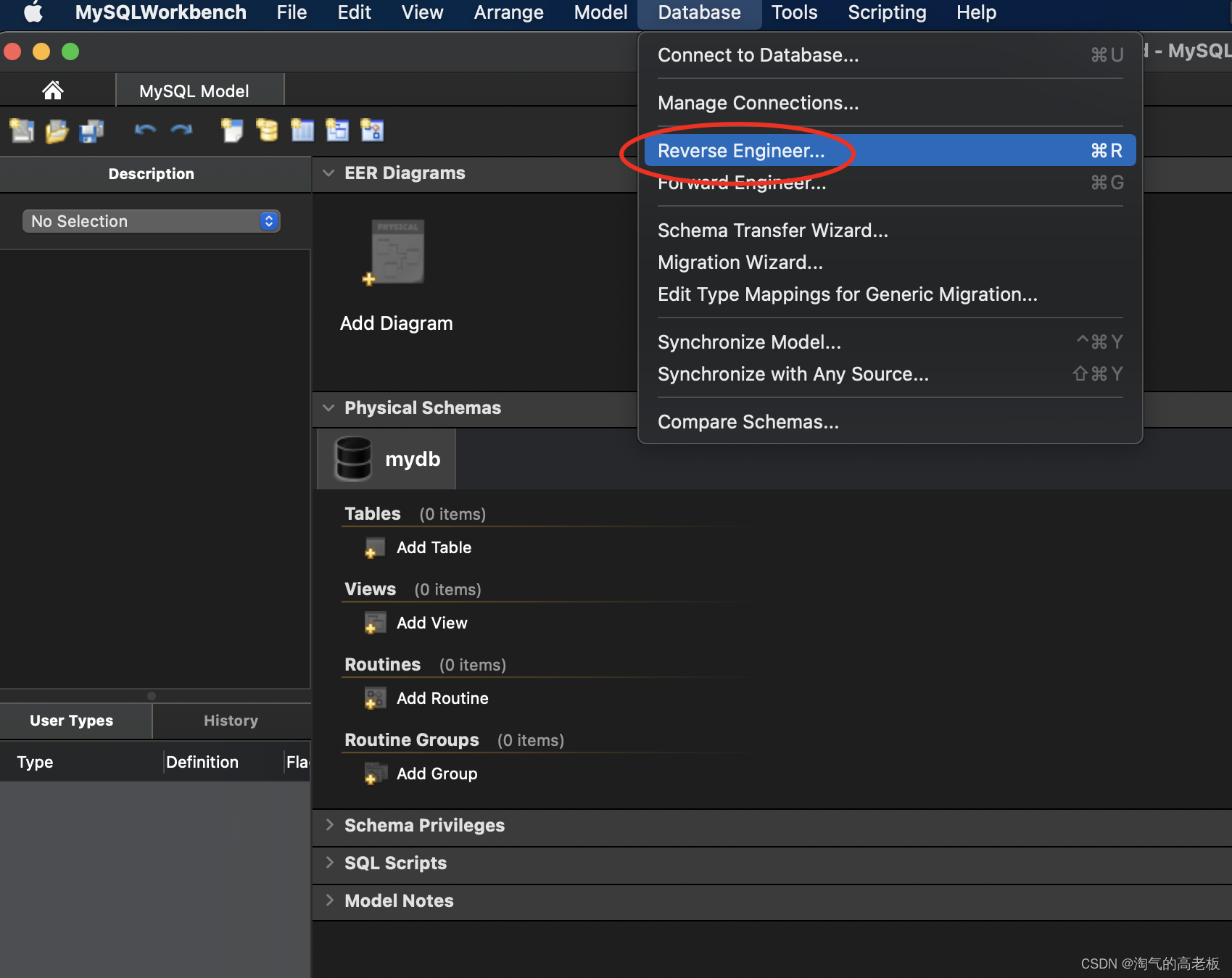Collapse the EER Diagrams section
This screenshot has height=978, width=1232.
tap(328, 173)
